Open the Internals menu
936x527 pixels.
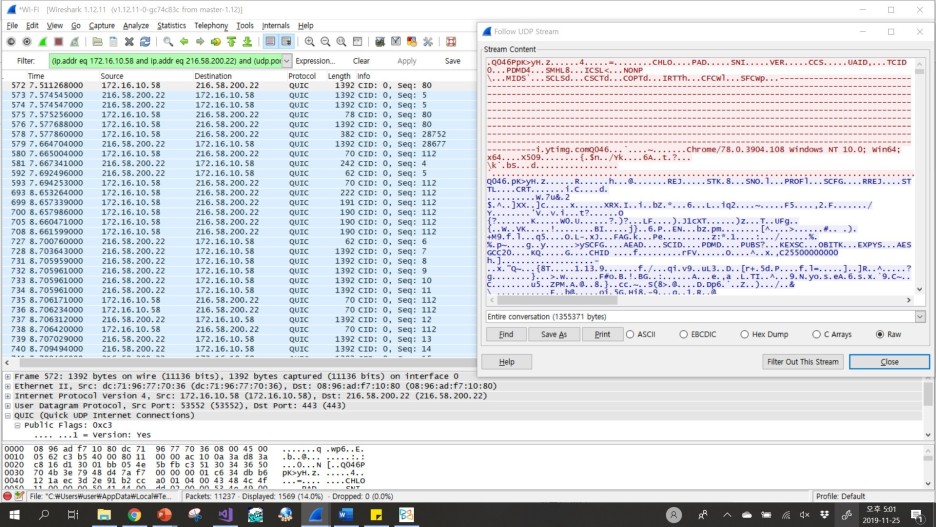point(275,26)
